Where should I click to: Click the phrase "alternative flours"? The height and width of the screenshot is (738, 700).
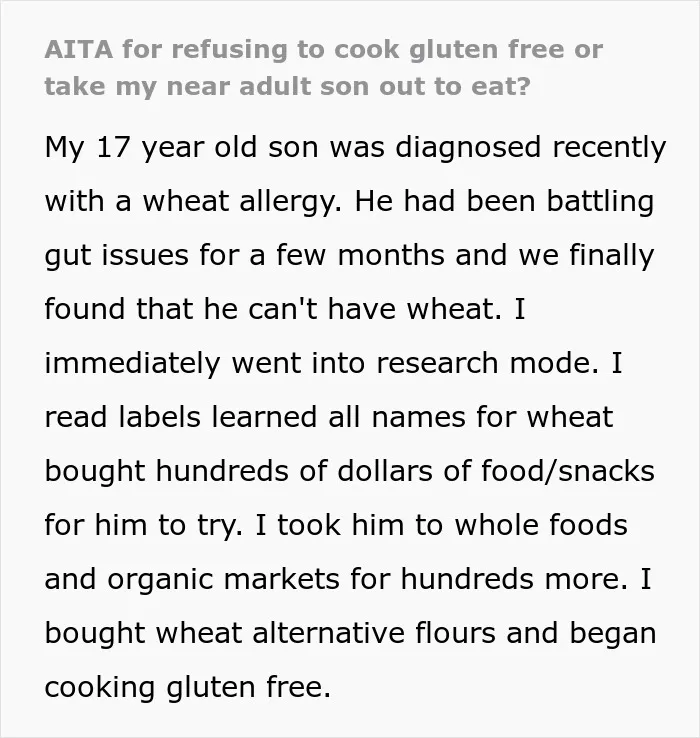click(x=374, y=633)
